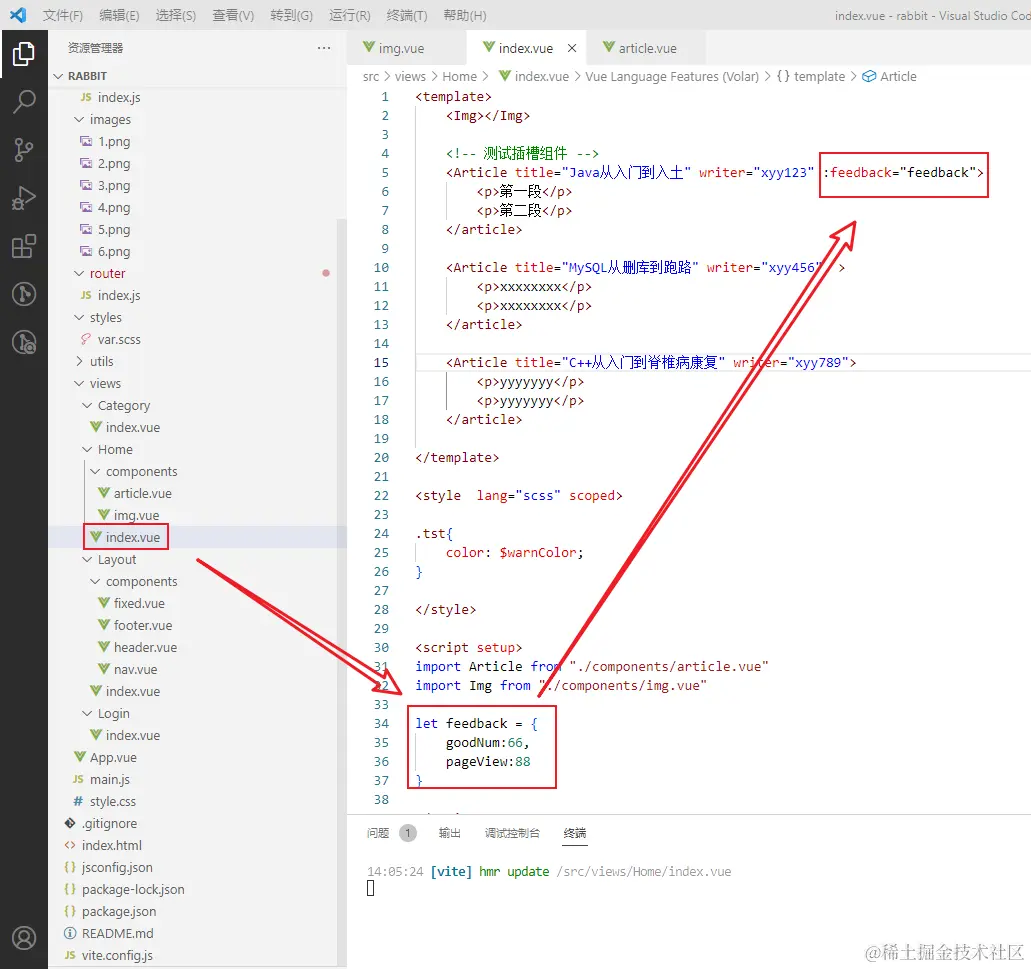This screenshot has width=1031, height=969.
Task: Open the 帮助(H) menu
Action: [464, 15]
